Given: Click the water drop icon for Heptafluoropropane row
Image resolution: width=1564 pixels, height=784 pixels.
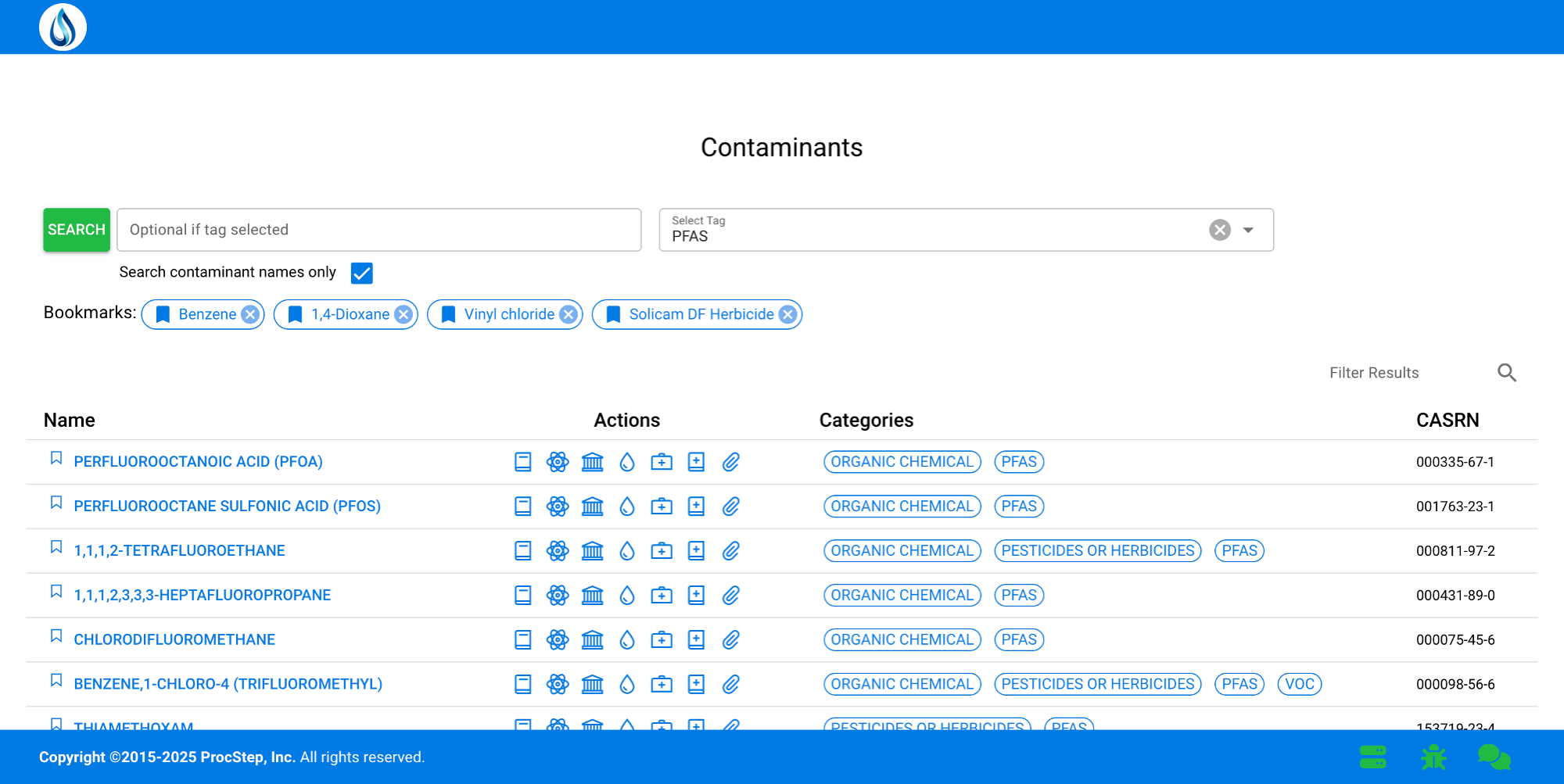Looking at the screenshot, I should tap(627, 596).
